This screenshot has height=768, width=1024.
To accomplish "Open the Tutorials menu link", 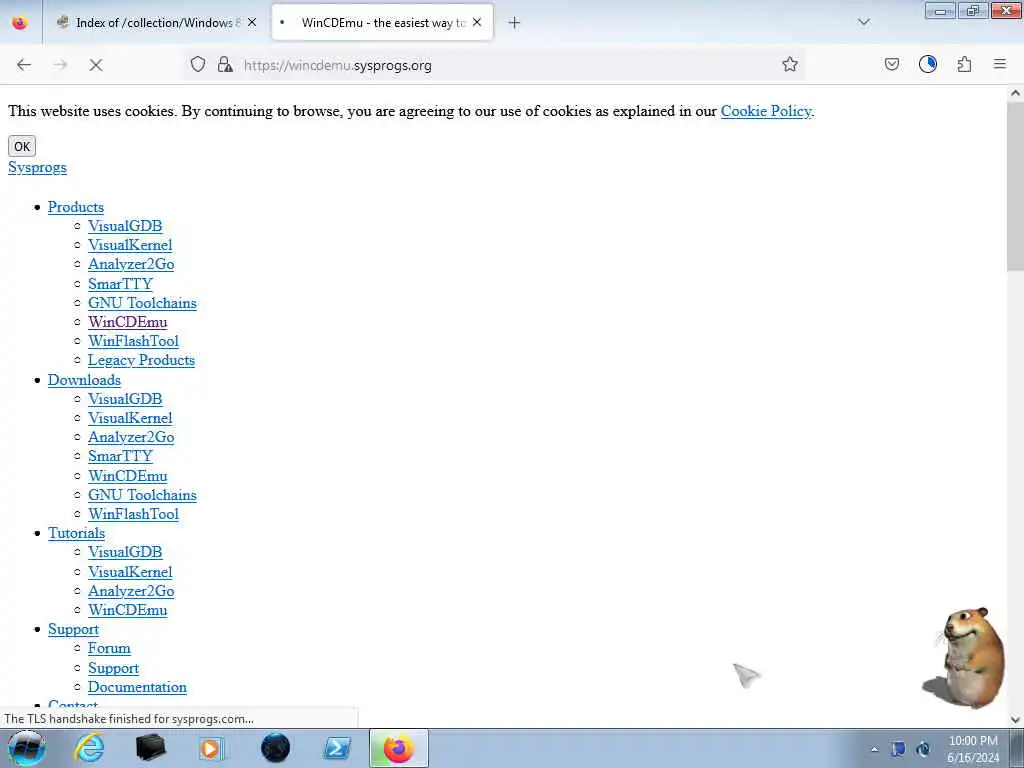I will coord(76,533).
